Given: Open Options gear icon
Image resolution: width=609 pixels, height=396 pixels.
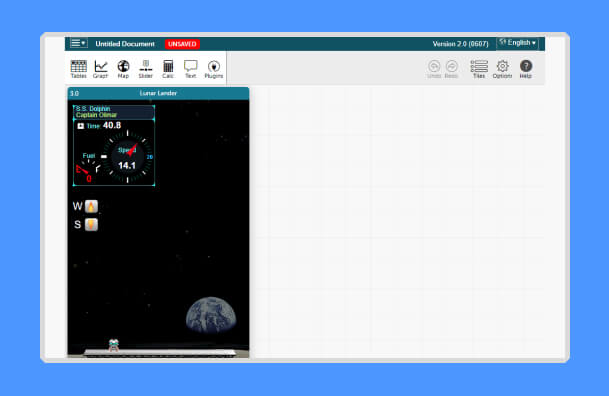Looking at the screenshot, I should click(x=502, y=69).
